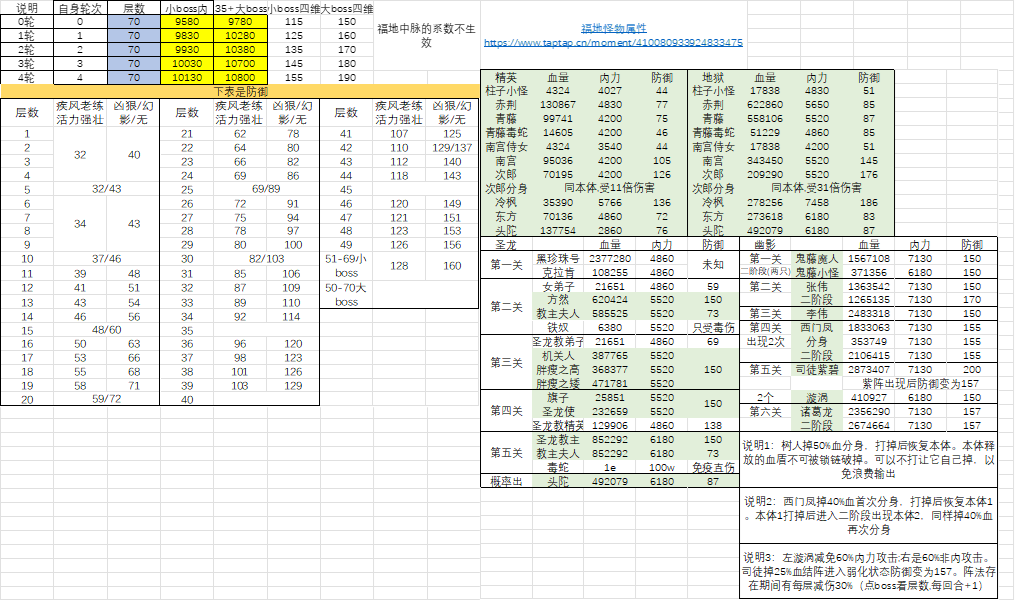Click the text 同本体,受11倍伤害
Screen dimensions: 1015x601
pos(609,188)
